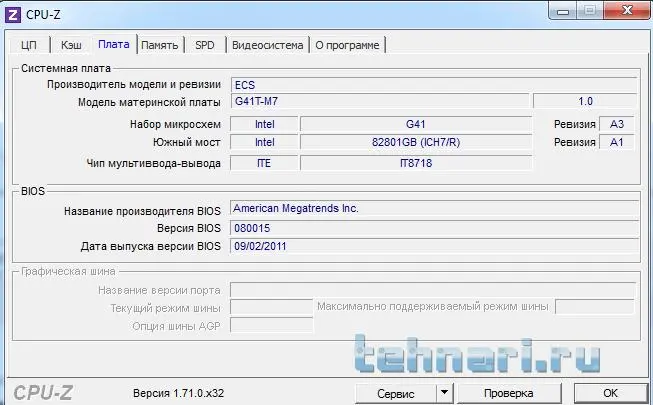Click the Проверка button
The width and height of the screenshot is (653, 405).
pyautogui.click(x=508, y=393)
